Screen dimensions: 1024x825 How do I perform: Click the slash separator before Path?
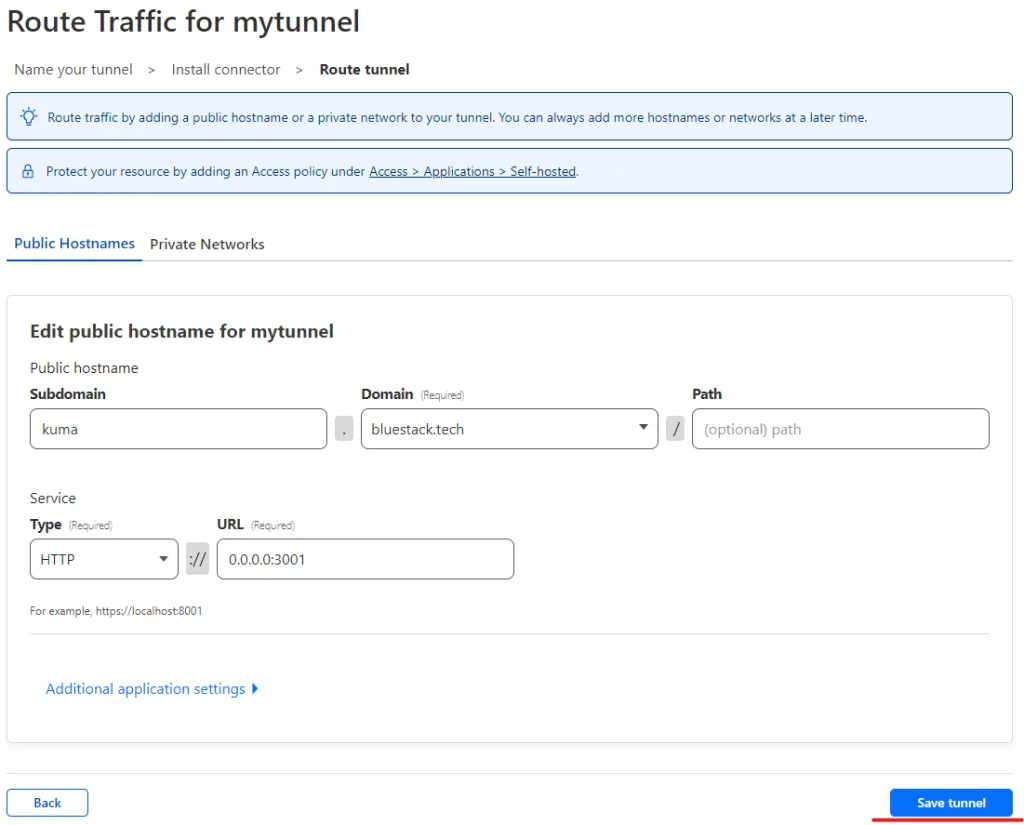pos(675,429)
